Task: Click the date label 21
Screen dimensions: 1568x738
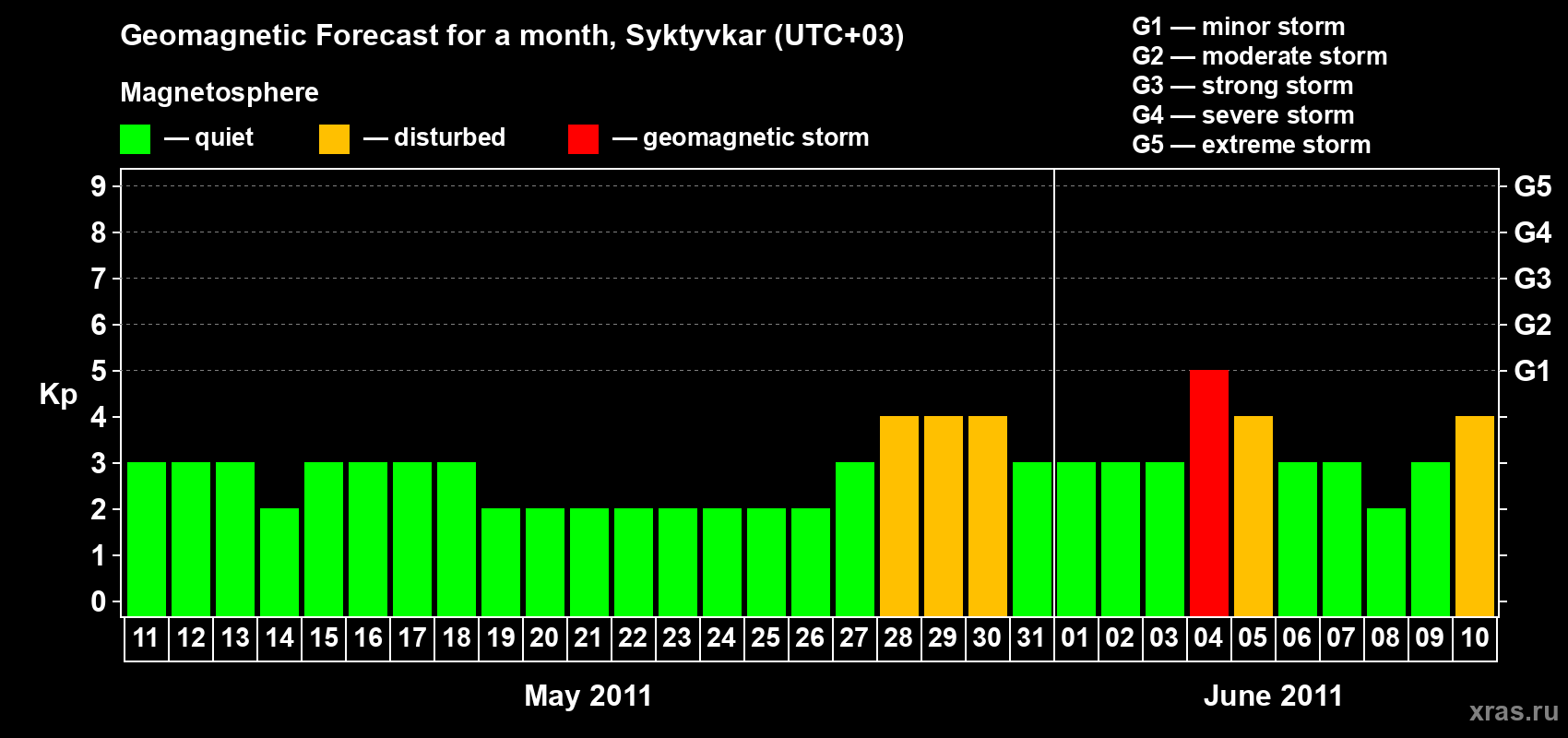Action: pos(589,638)
